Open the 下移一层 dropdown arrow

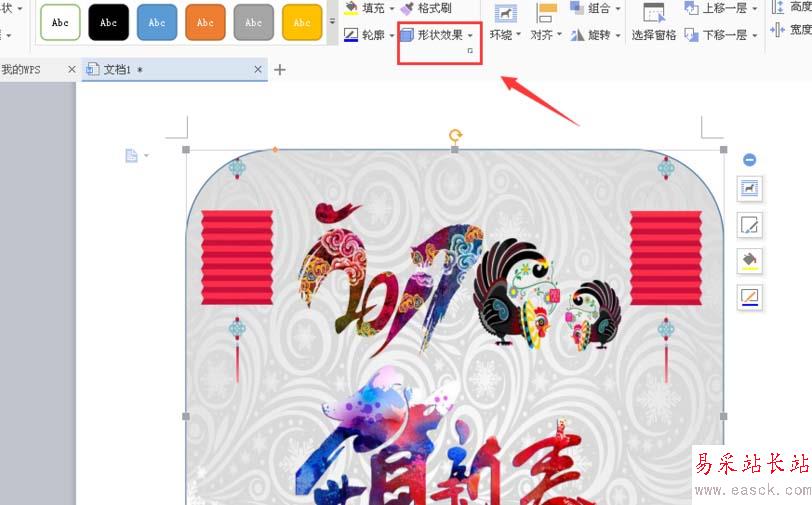(755, 36)
